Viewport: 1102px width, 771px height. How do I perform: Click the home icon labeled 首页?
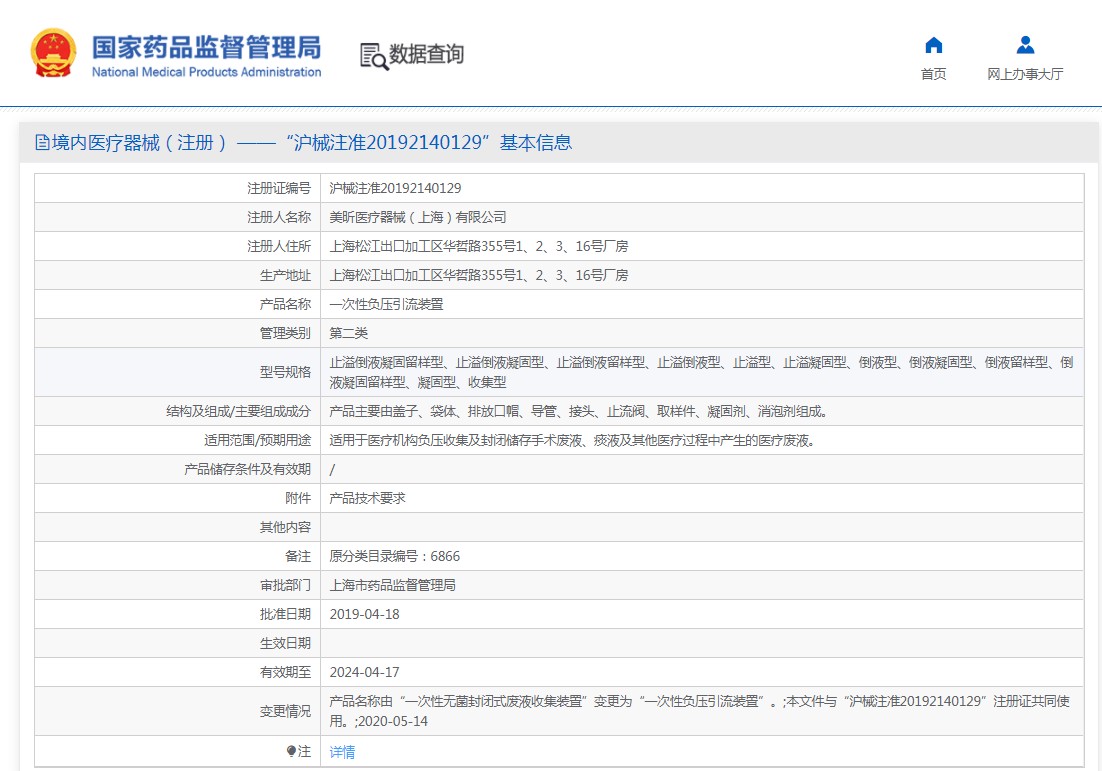933,45
